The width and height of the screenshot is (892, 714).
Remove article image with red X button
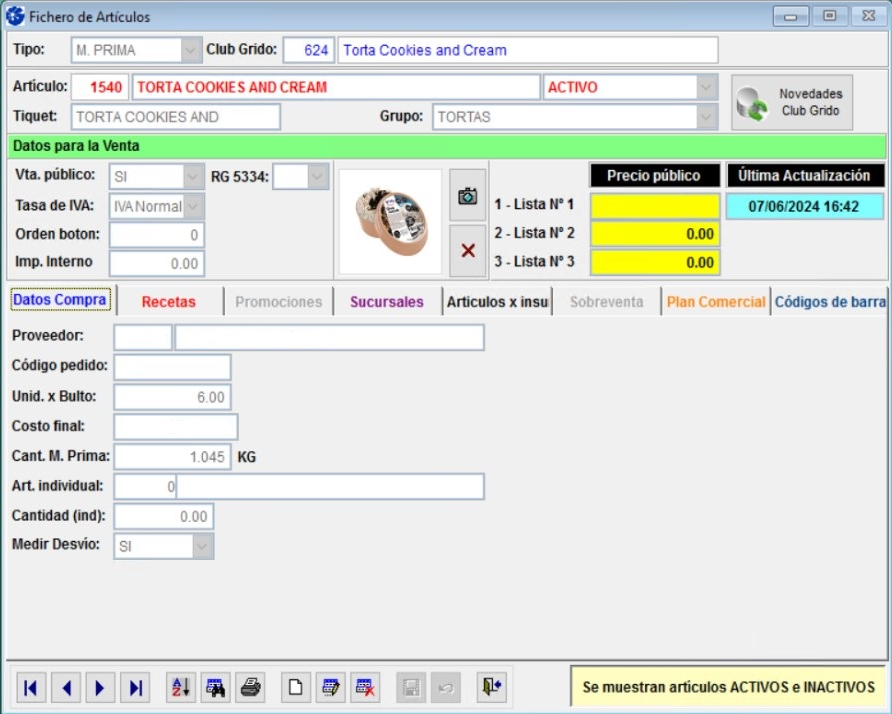pos(467,250)
